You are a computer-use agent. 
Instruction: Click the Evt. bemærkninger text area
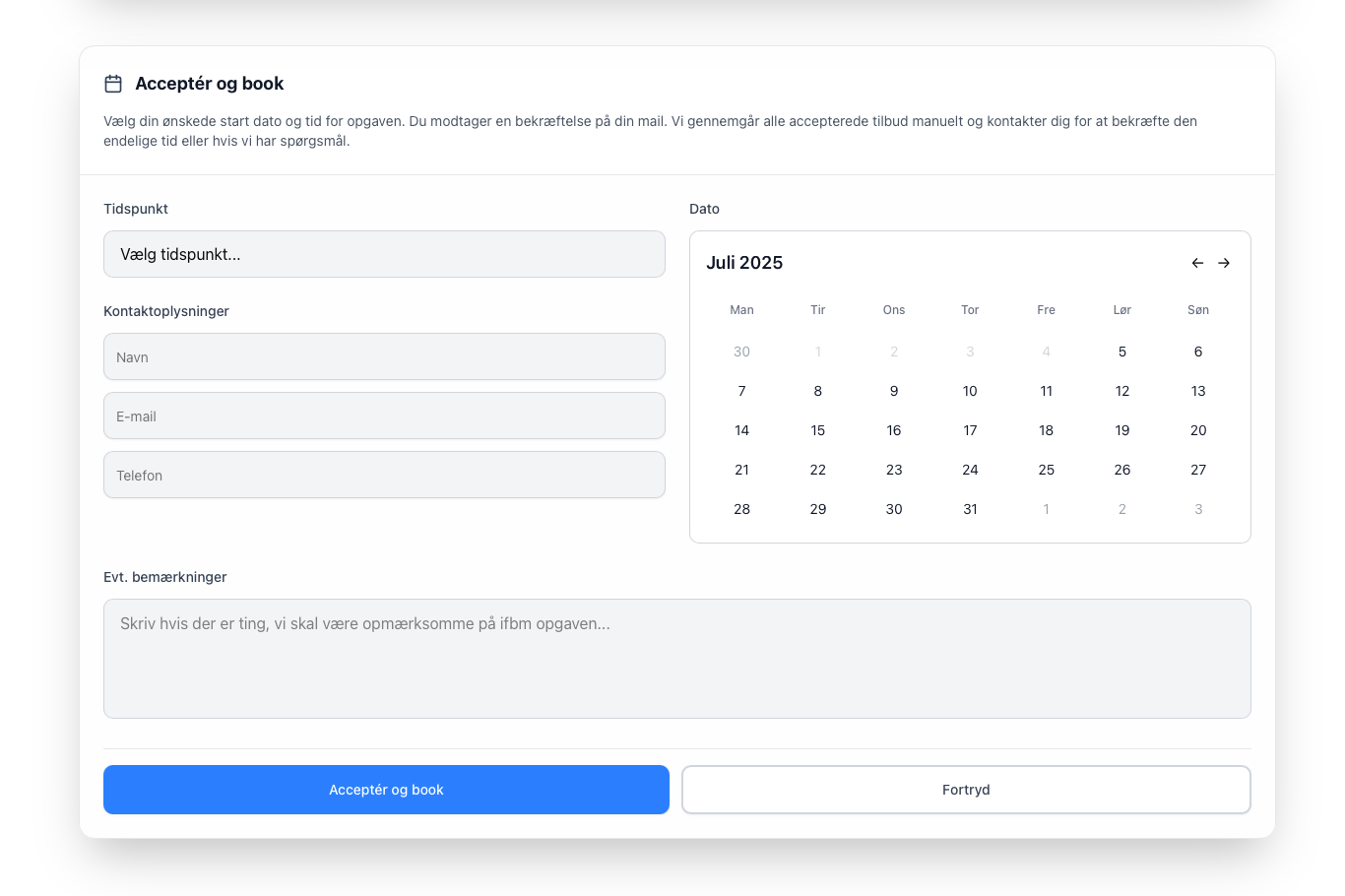676,658
